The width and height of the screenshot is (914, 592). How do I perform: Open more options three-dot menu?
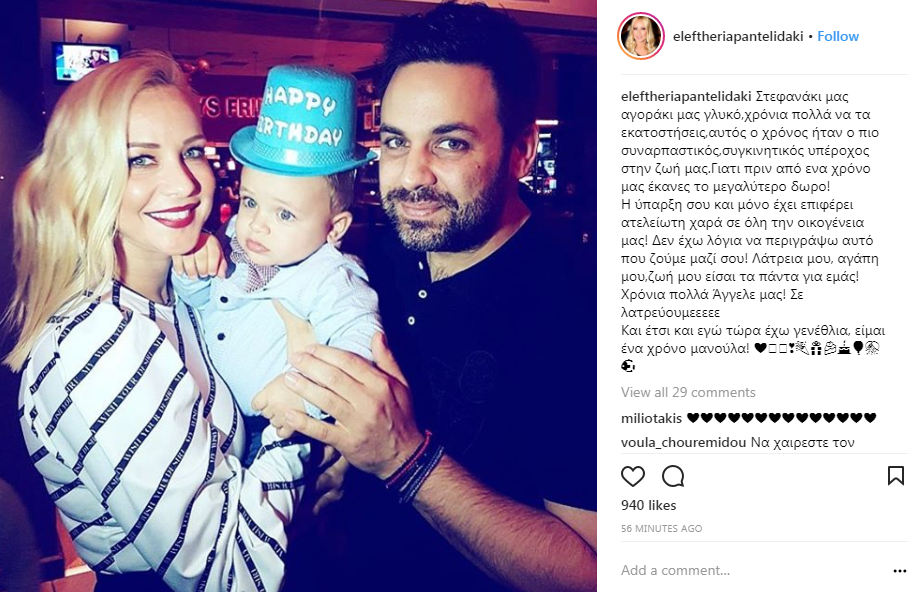[x=899, y=571]
